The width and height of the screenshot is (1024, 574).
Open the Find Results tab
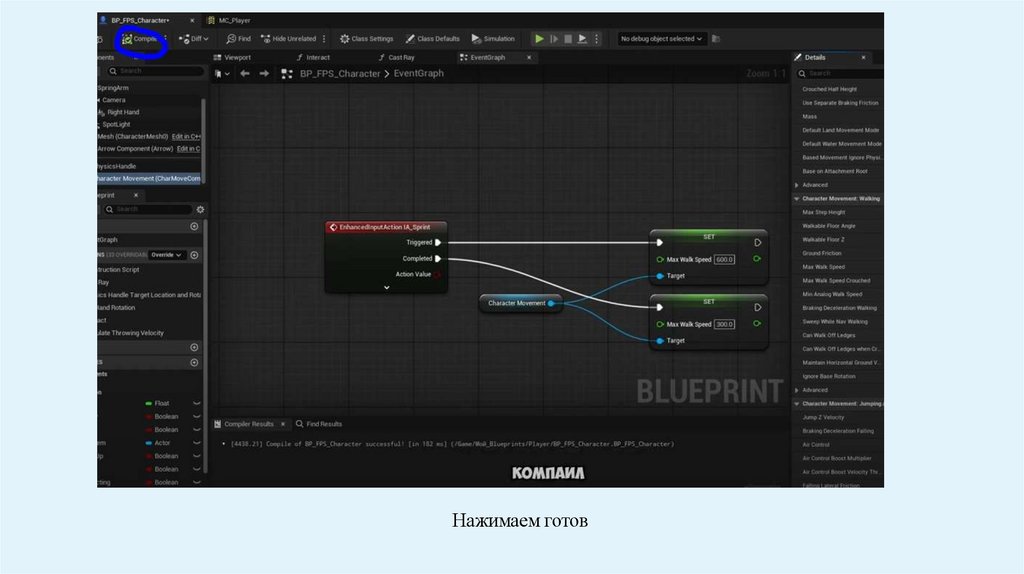[319, 424]
